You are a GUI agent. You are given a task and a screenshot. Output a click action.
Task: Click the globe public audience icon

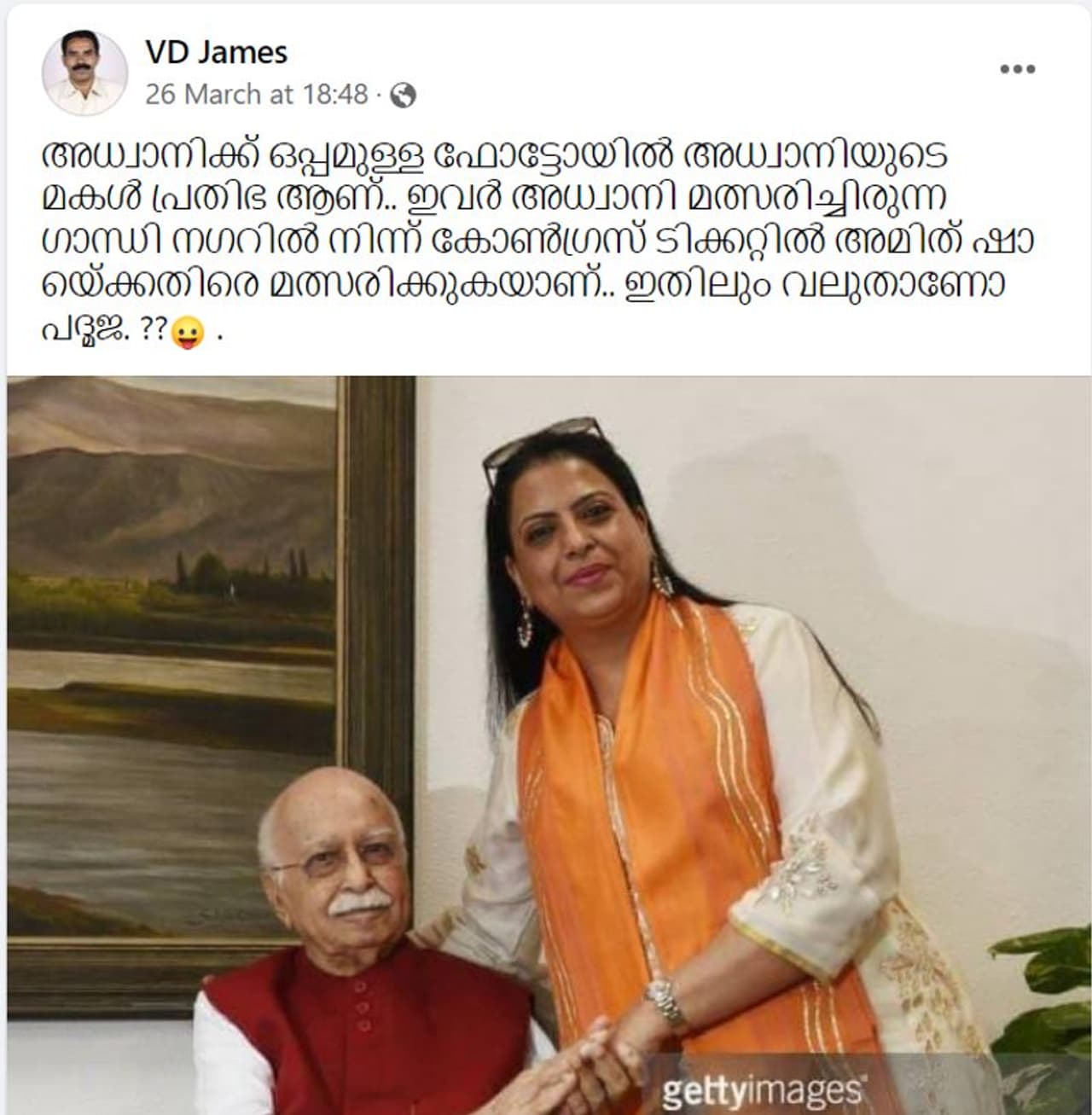coord(402,96)
